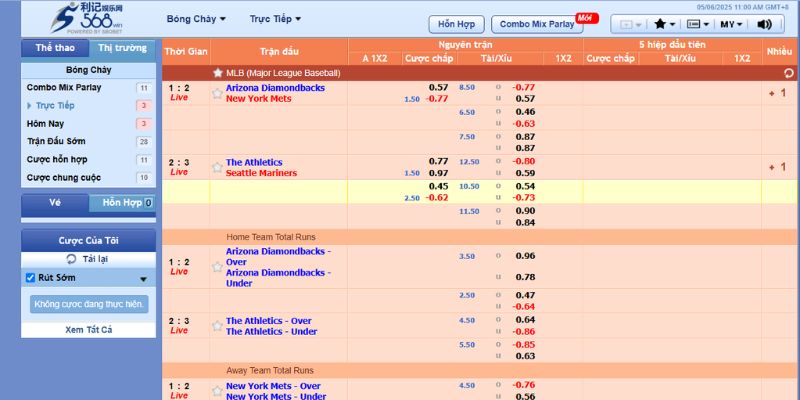Click over odds -0.76 for New York Mets

(523, 385)
